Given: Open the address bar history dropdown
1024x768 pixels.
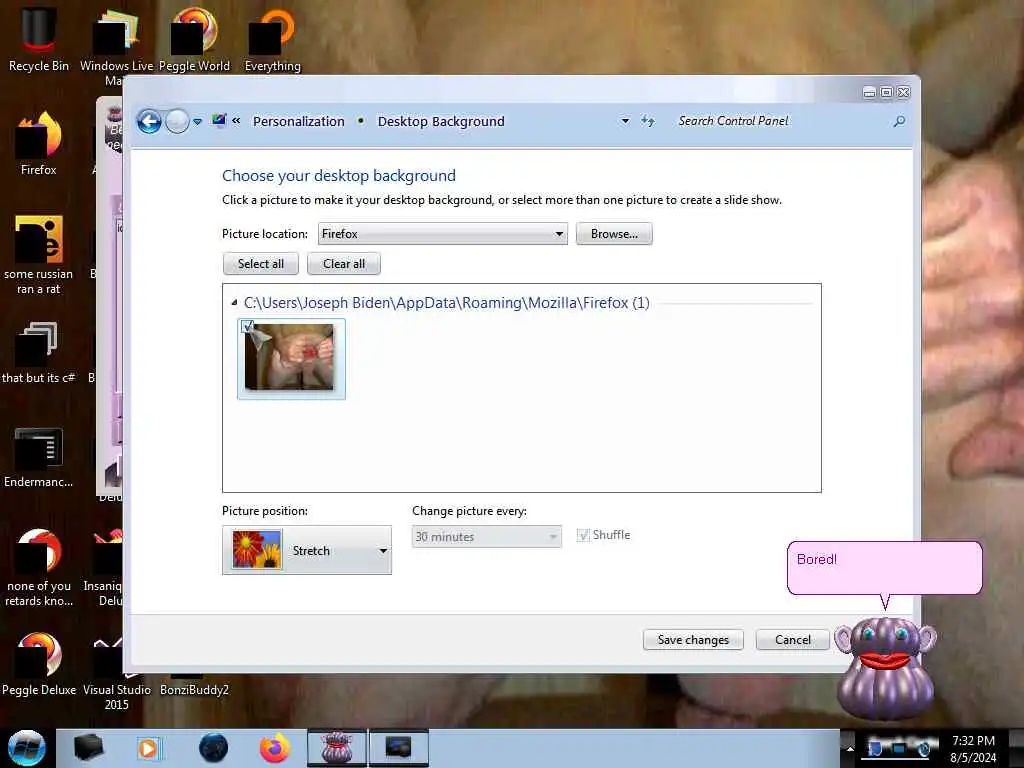Looking at the screenshot, I should [x=625, y=121].
